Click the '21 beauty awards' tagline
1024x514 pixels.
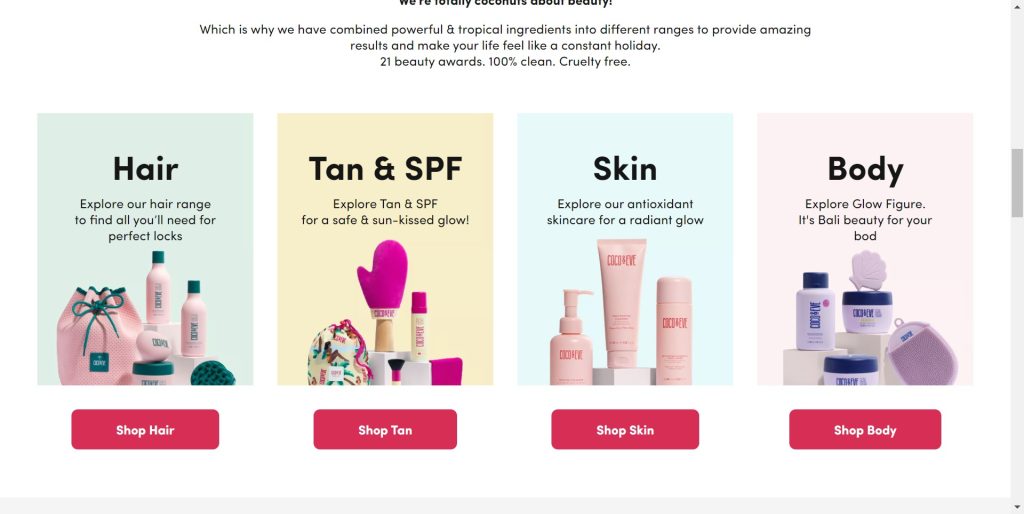[x=505, y=62]
